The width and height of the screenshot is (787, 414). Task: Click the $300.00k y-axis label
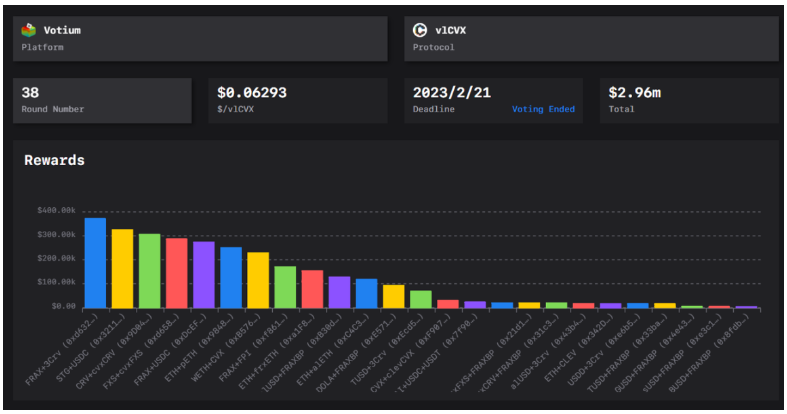[56, 234]
